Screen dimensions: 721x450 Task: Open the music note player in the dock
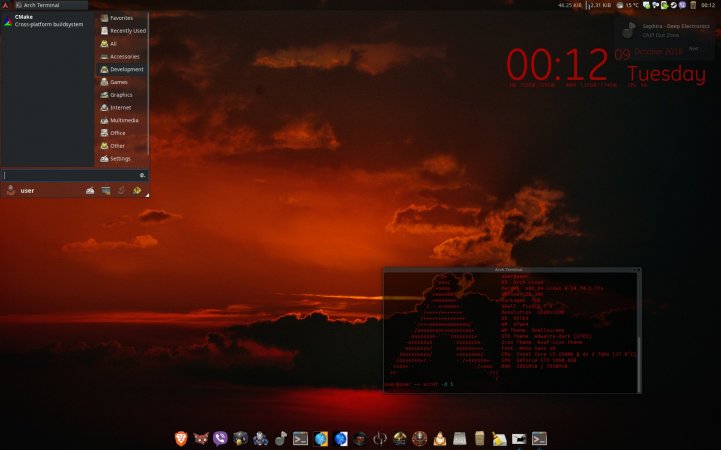(x=280, y=439)
